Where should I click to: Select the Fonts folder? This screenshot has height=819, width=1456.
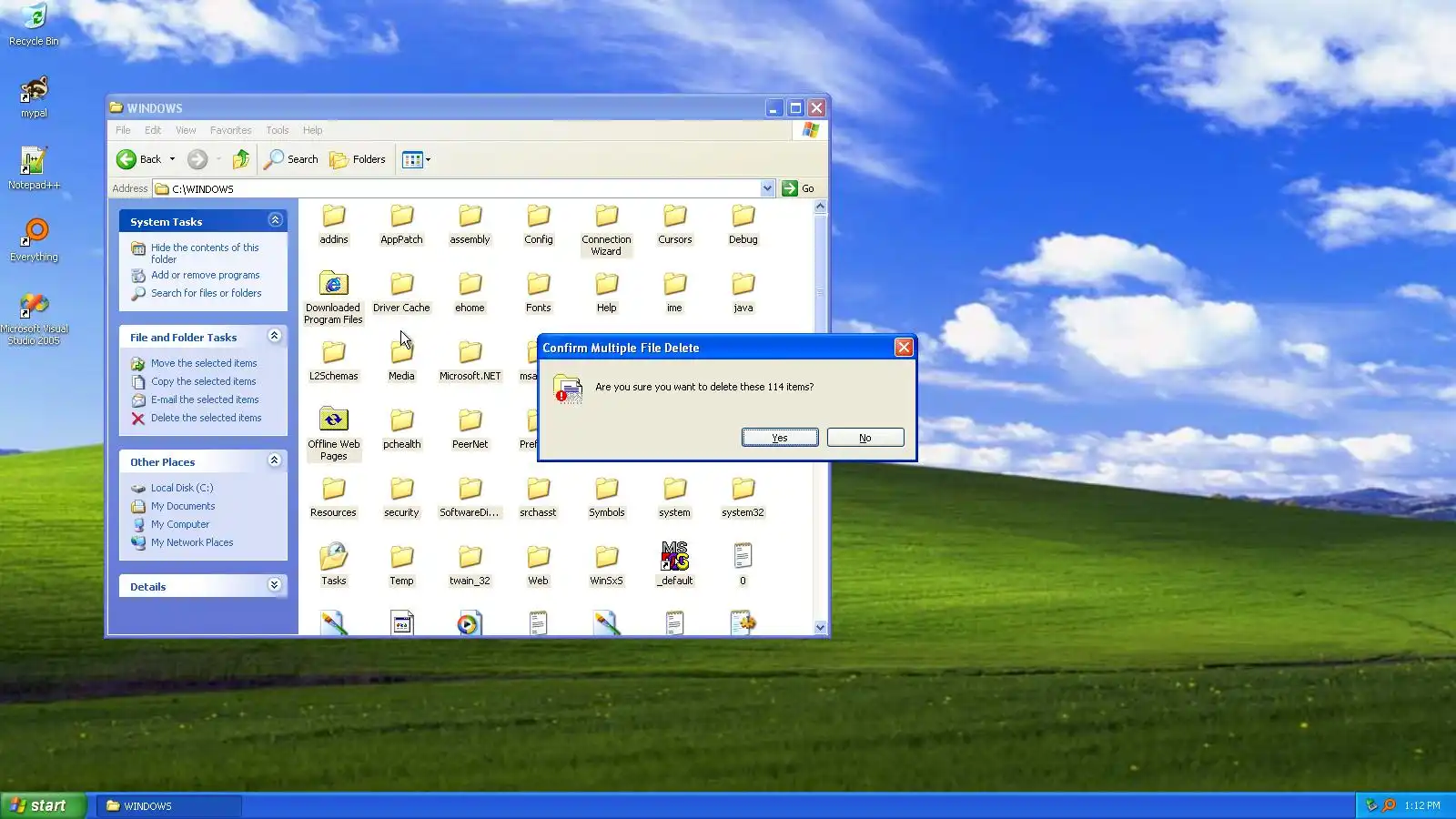539,293
